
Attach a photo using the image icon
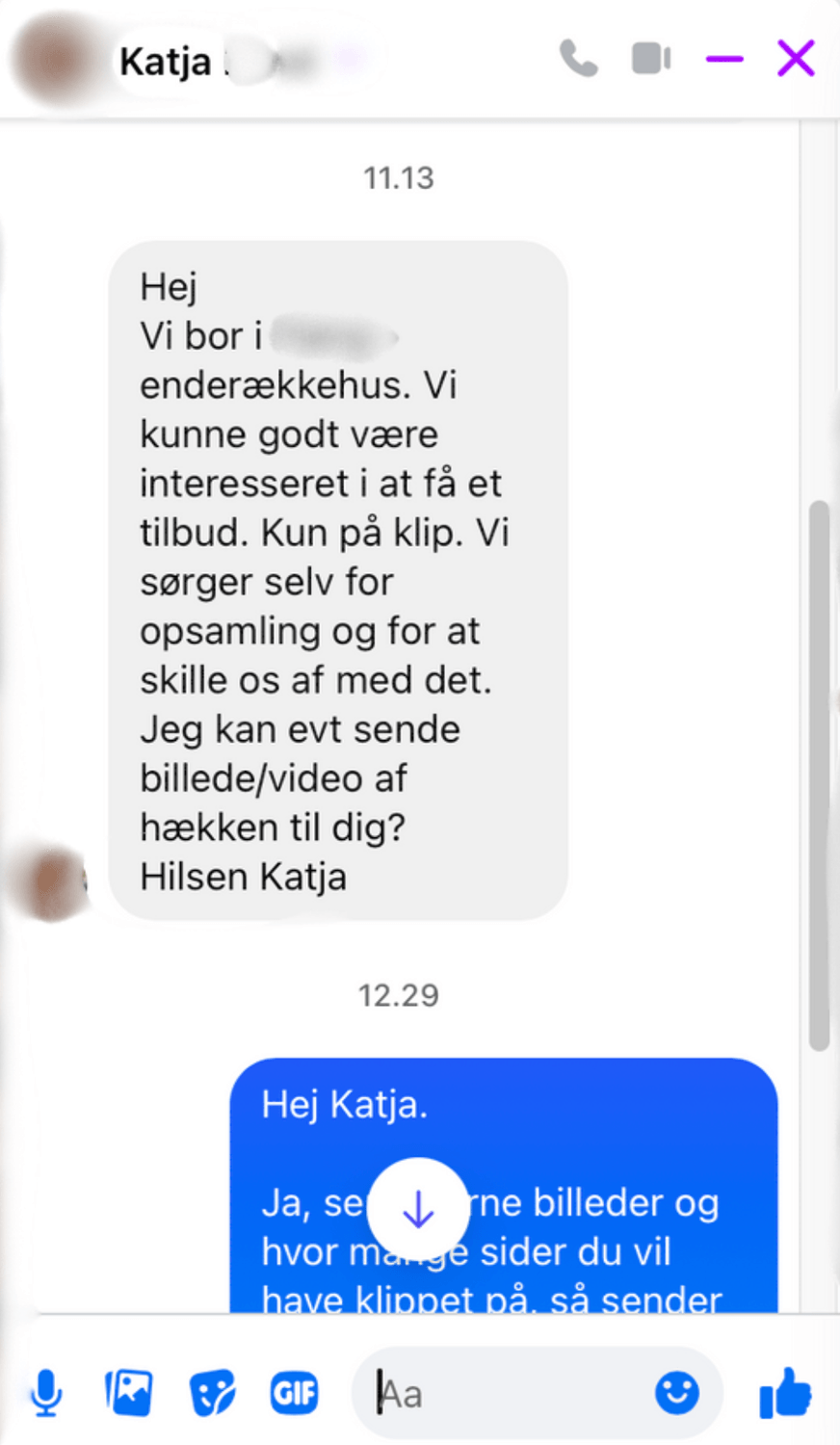129,1392
